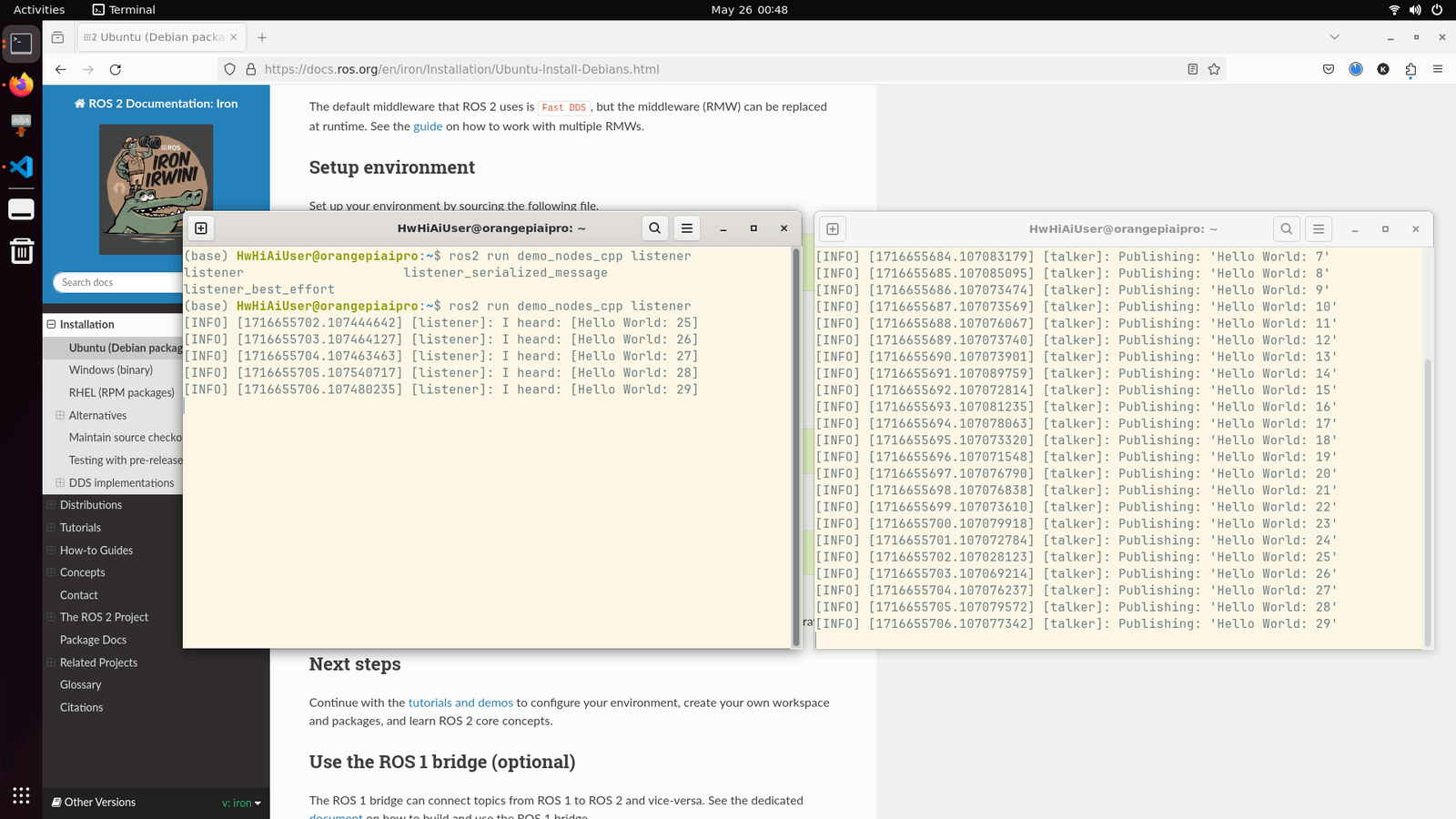The width and height of the screenshot is (1456, 819).
Task: Click the 'Hello World: 29' listener line
Action: [441, 389]
